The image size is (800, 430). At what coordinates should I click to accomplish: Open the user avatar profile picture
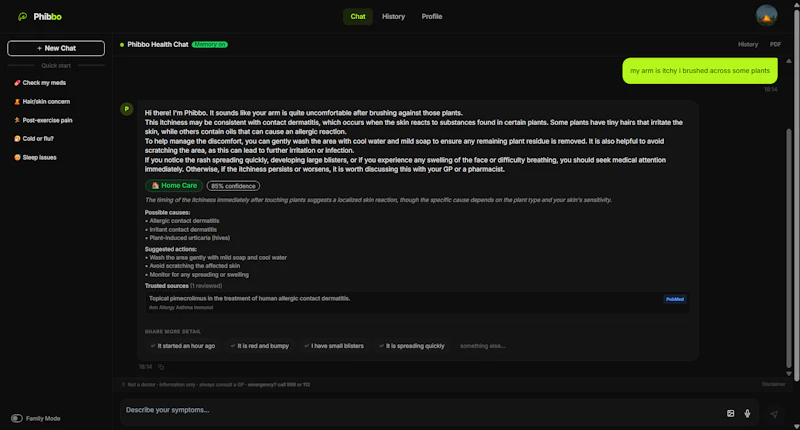point(766,16)
